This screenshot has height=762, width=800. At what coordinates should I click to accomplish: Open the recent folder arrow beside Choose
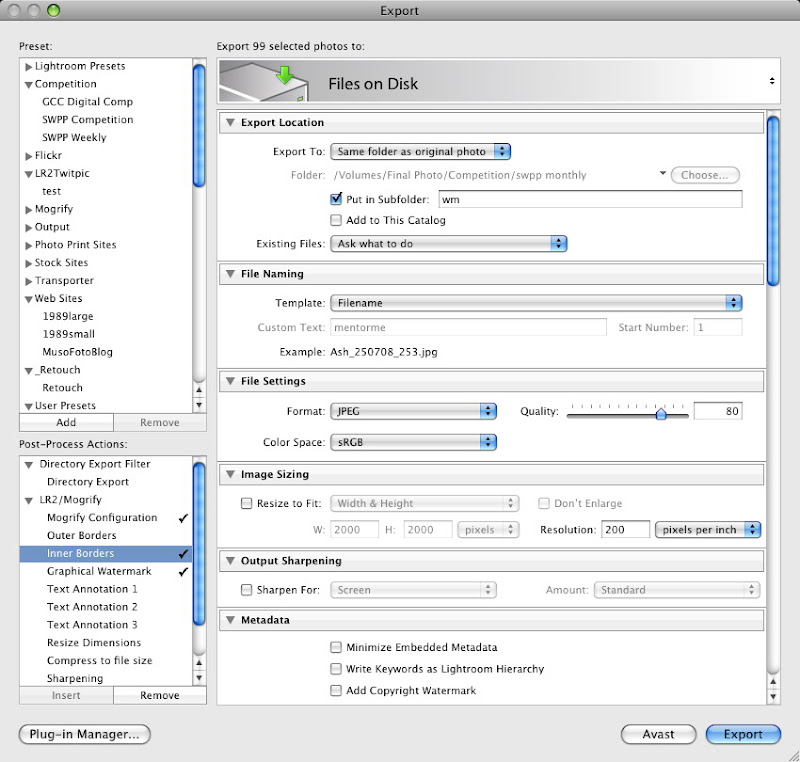662,173
